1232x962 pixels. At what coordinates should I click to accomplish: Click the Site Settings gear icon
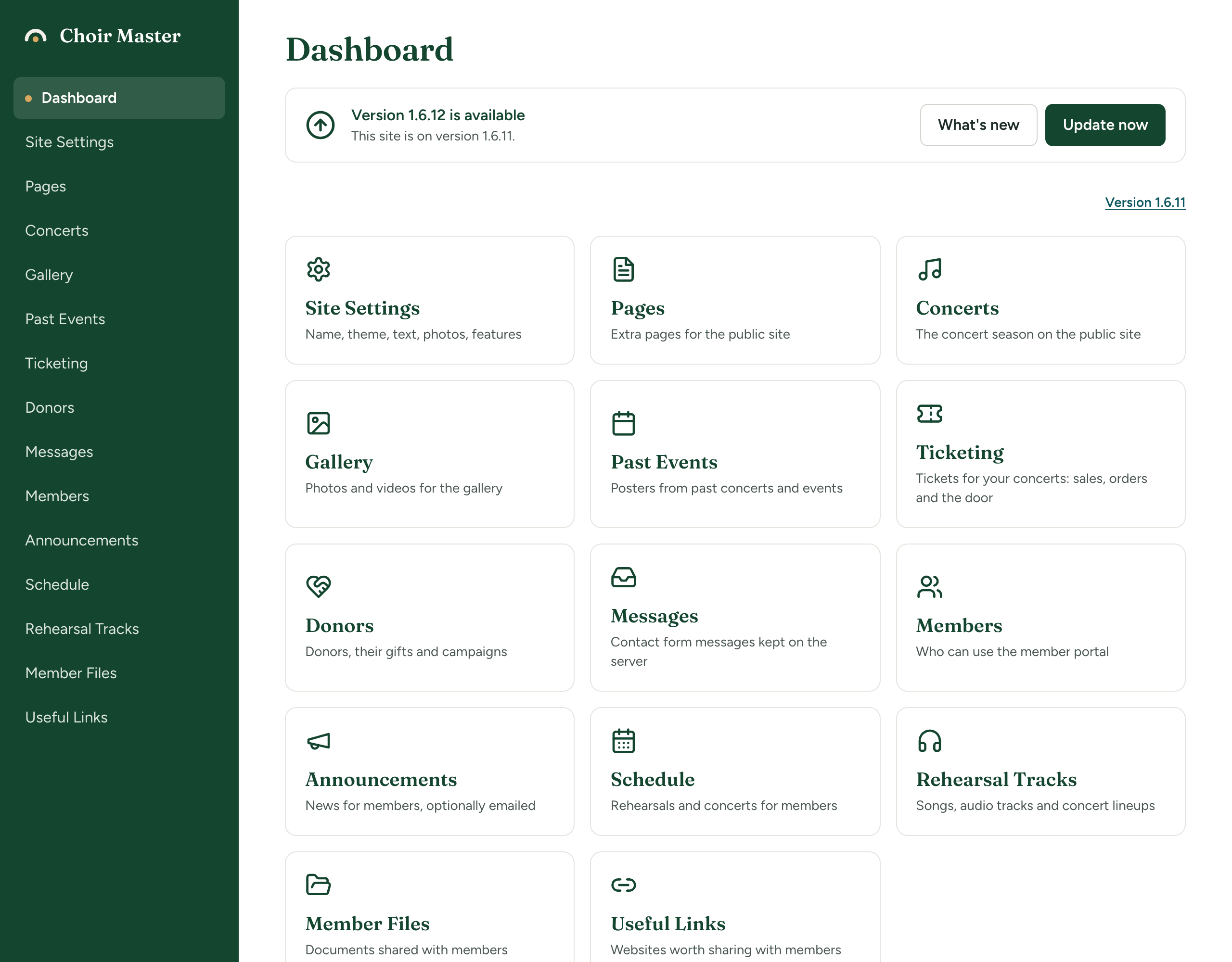(x=318, y=269)
